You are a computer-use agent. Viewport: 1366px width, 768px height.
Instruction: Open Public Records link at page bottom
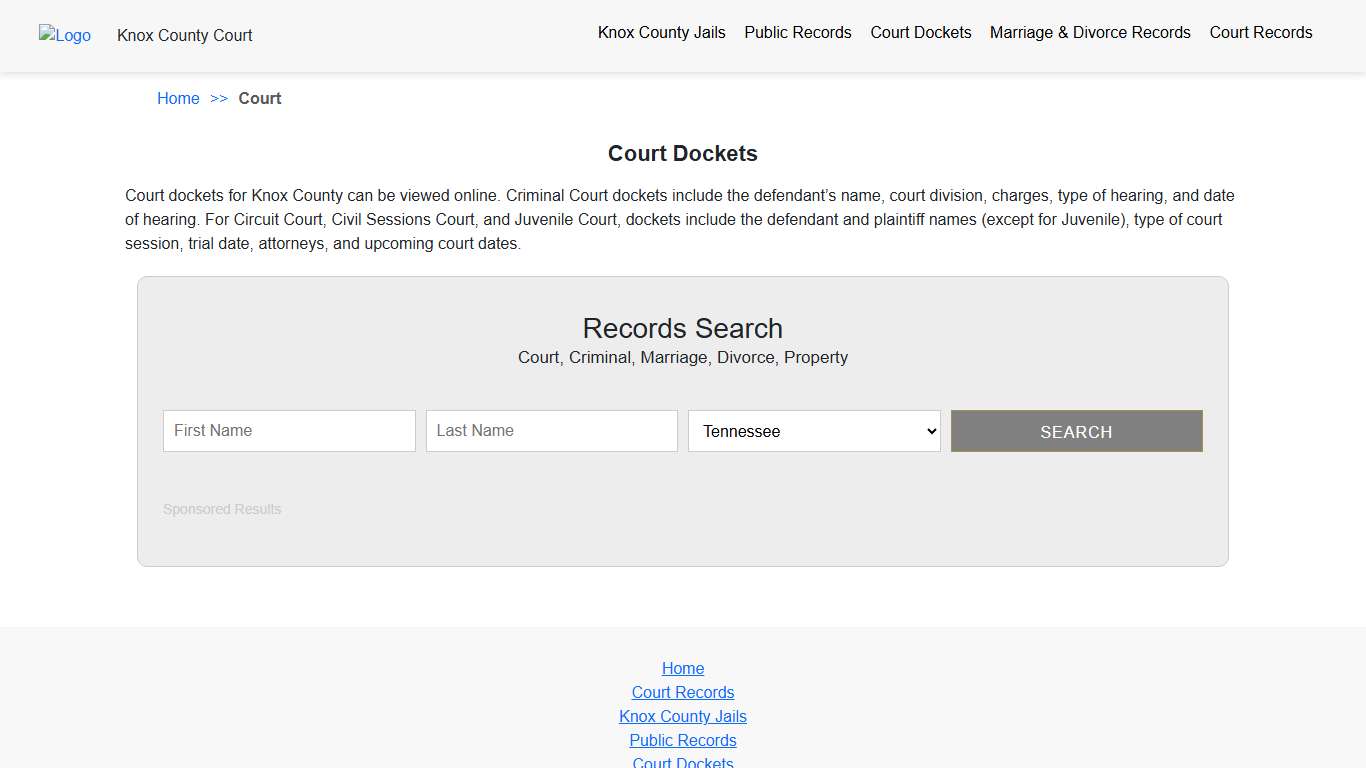click(683, 740)
